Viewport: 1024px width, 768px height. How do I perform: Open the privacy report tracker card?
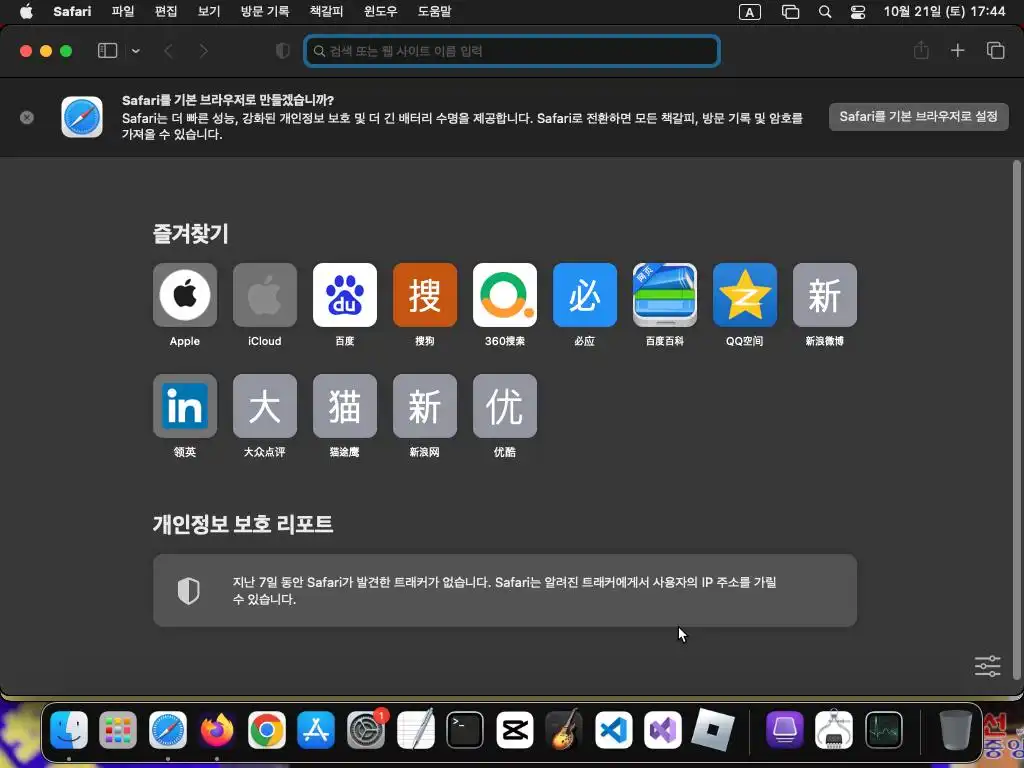point(505,590)
